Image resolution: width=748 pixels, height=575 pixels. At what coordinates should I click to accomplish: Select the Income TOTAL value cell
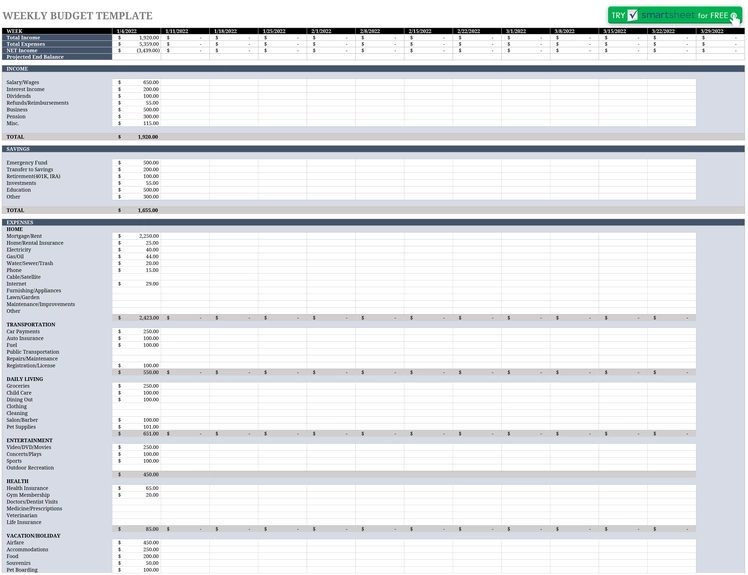pos(136,136)
